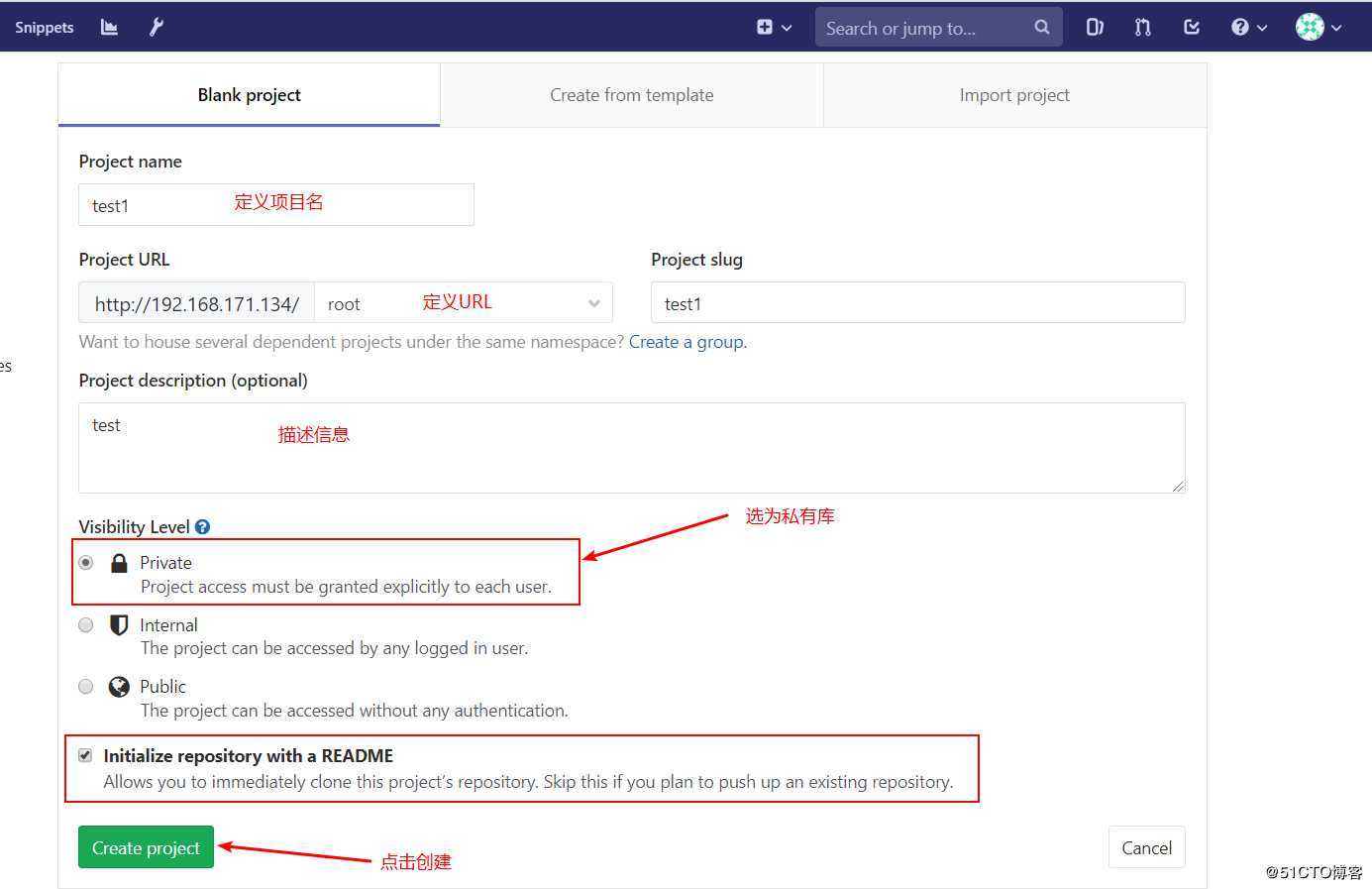Viewport: 1372px width, 889px height.
Task: Follow the Create a group link
Action: tap(686, 342)
